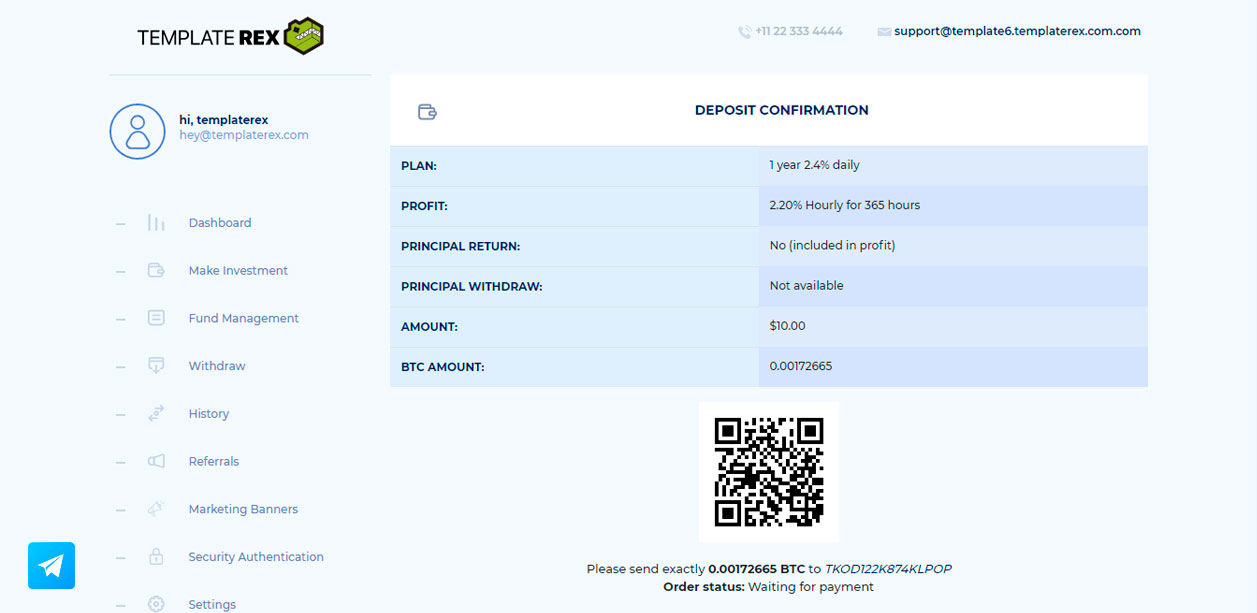The width and height of the screenshot is (1257, 613).
Task: Click the Security Authentication padlock icon
Action: [x=156, y=556]
